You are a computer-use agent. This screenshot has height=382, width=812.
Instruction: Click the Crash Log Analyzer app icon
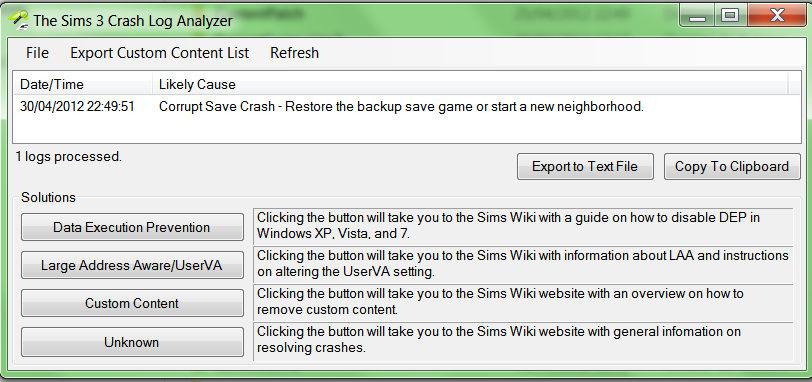17,20
